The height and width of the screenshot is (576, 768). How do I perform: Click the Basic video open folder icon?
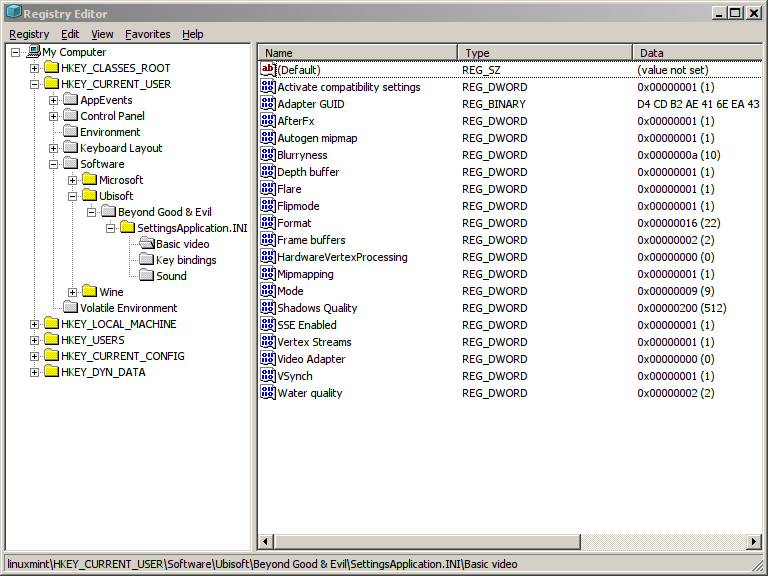point(146,243)
